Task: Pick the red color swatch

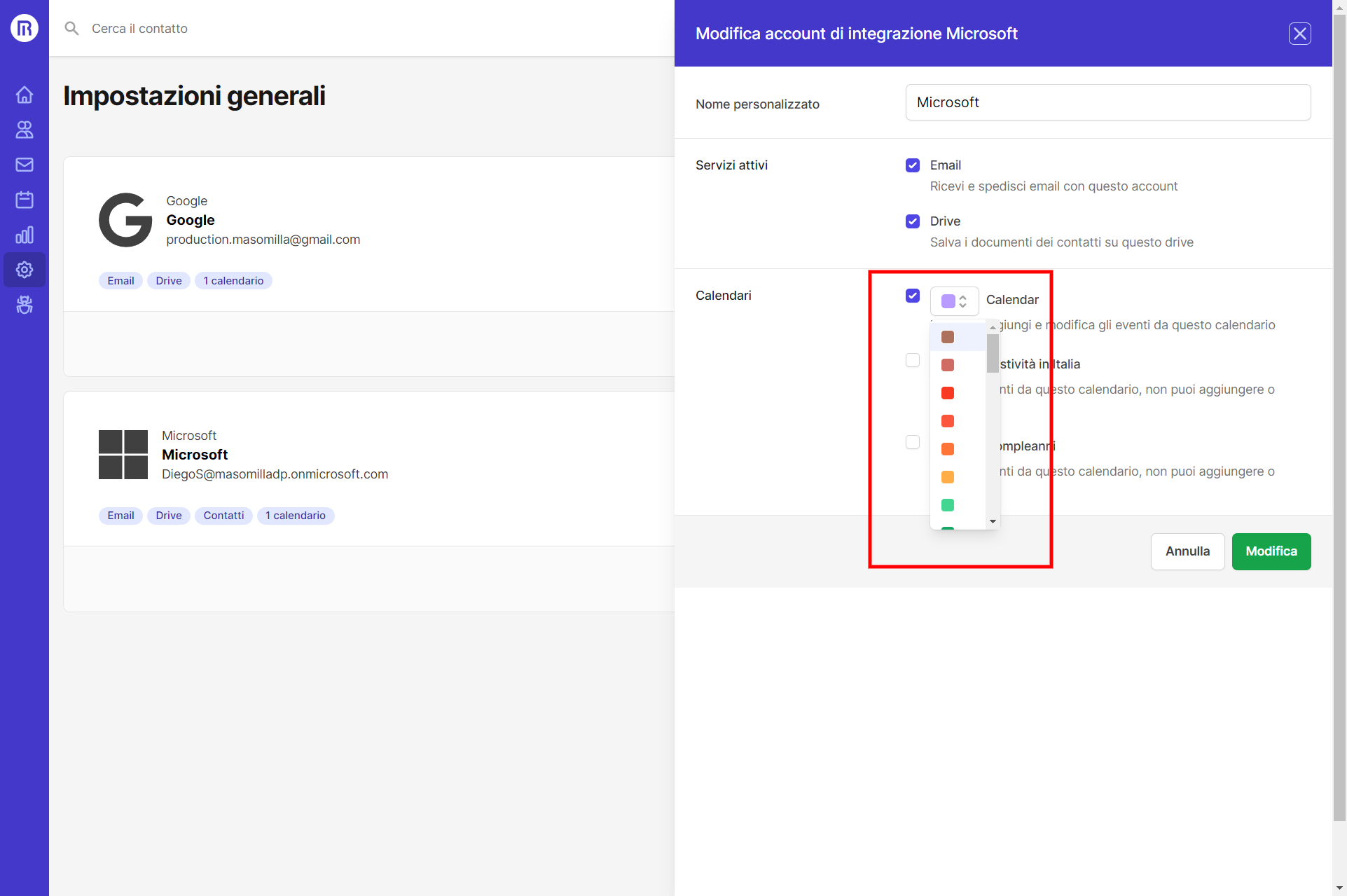Action: 948,393
